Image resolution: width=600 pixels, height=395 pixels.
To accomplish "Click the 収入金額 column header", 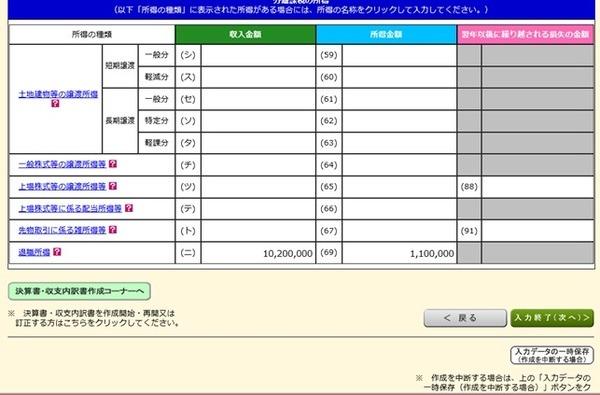I will click(x=245, y=34).
